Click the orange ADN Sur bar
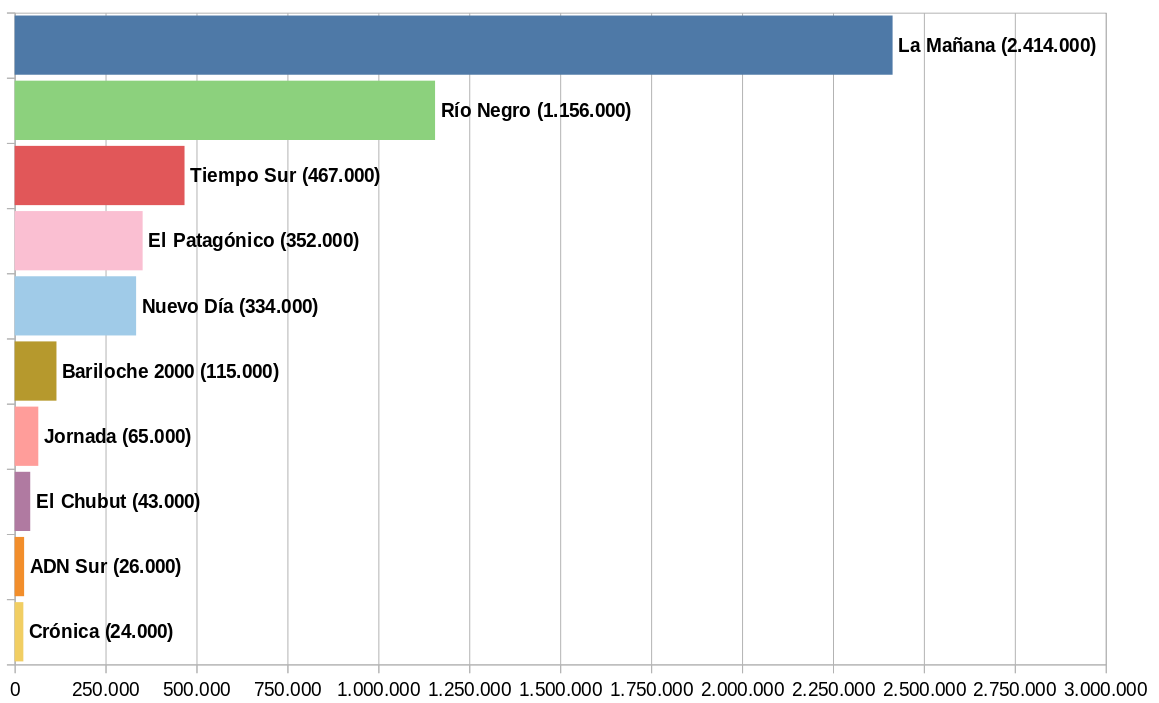Image resolution: width=1159 pixels, height=703 pixels. tap(19, 566)
